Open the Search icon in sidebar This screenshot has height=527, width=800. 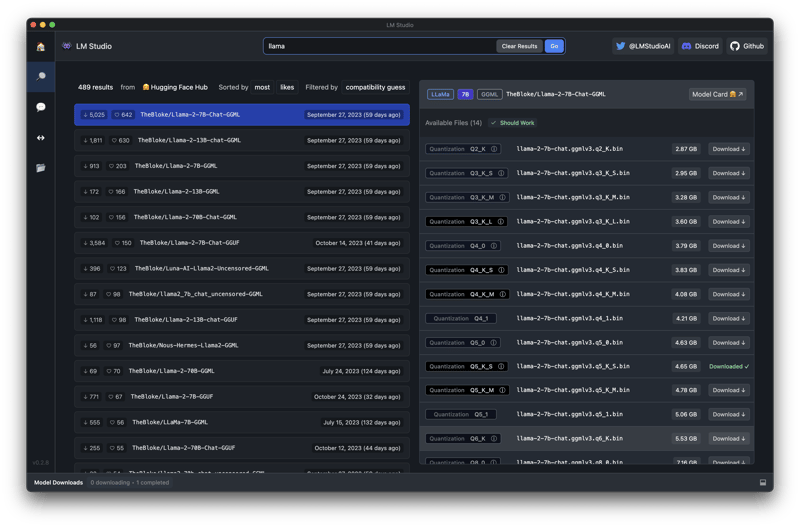click(41, 77)
